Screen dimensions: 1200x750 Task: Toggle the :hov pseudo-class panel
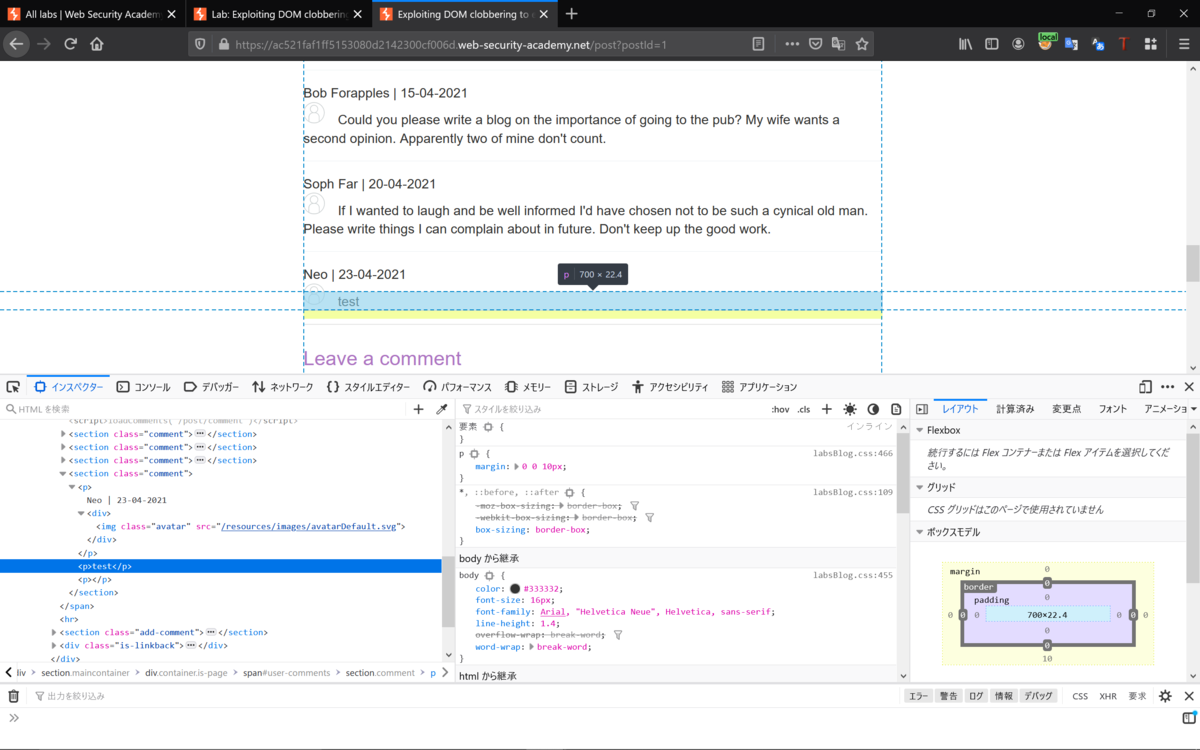pyautogui.click(x=780, y=409)
